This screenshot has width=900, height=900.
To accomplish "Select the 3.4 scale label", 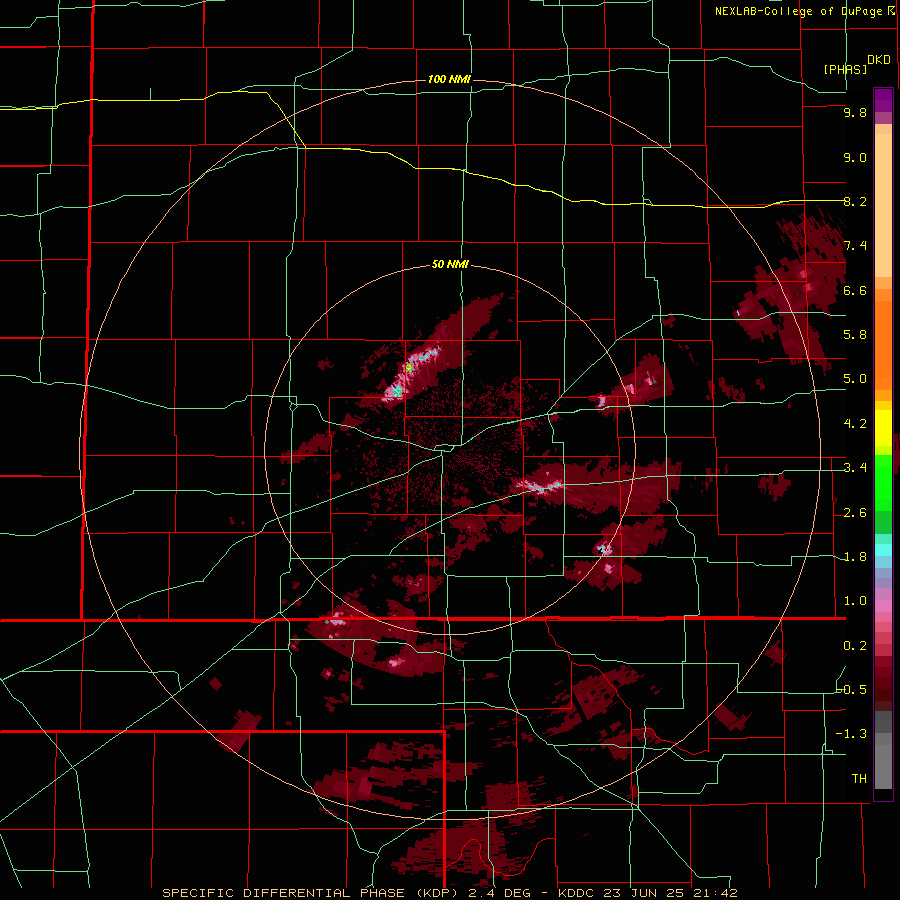I will tap(855, 468).
